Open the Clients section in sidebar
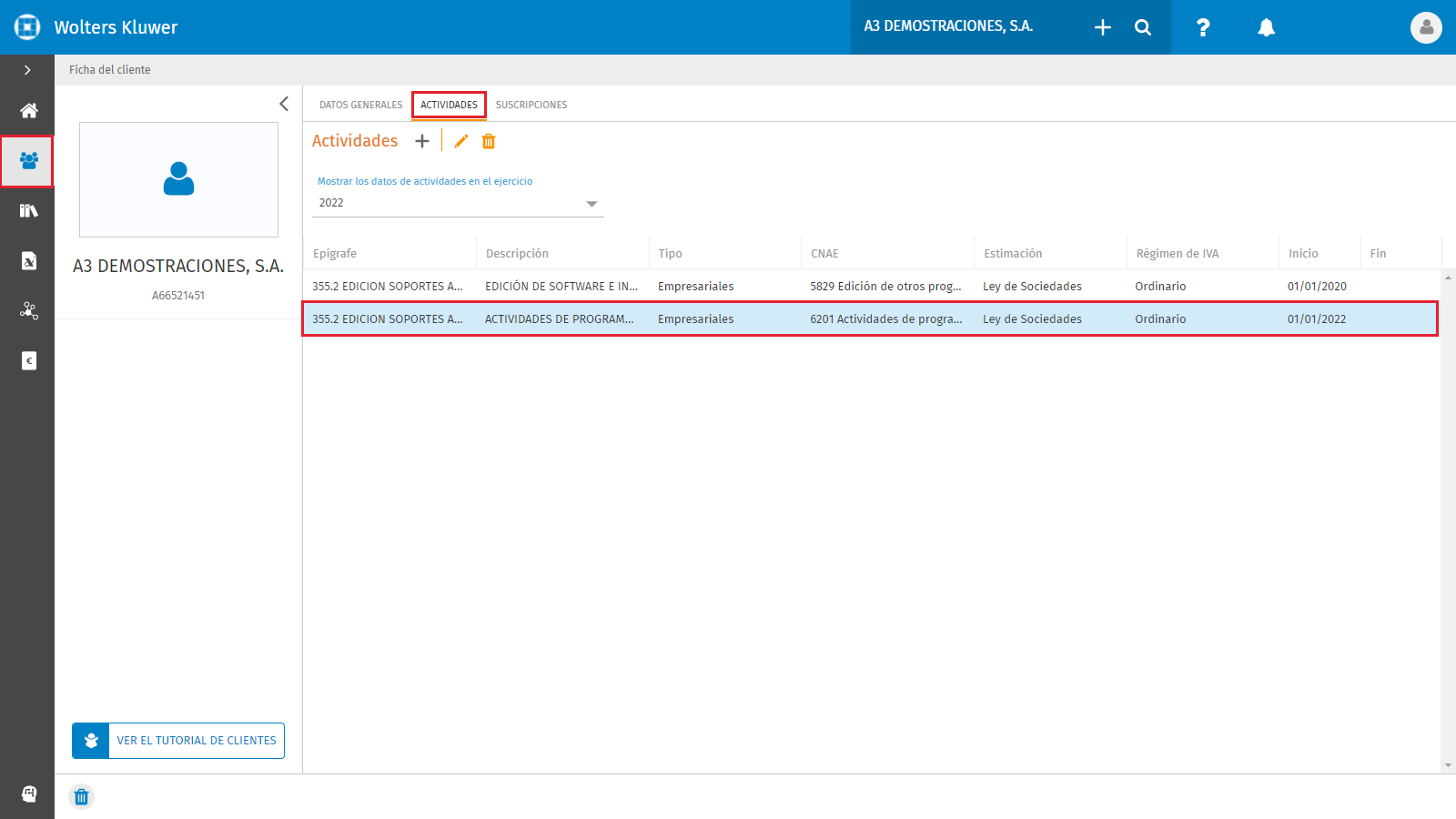Screen dimensions: 1456x819 [x=28, y=161]
